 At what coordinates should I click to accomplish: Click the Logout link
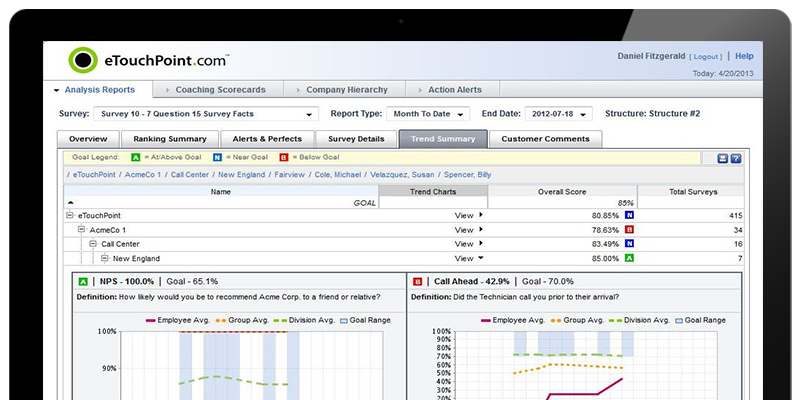click(x=706, y=57)
